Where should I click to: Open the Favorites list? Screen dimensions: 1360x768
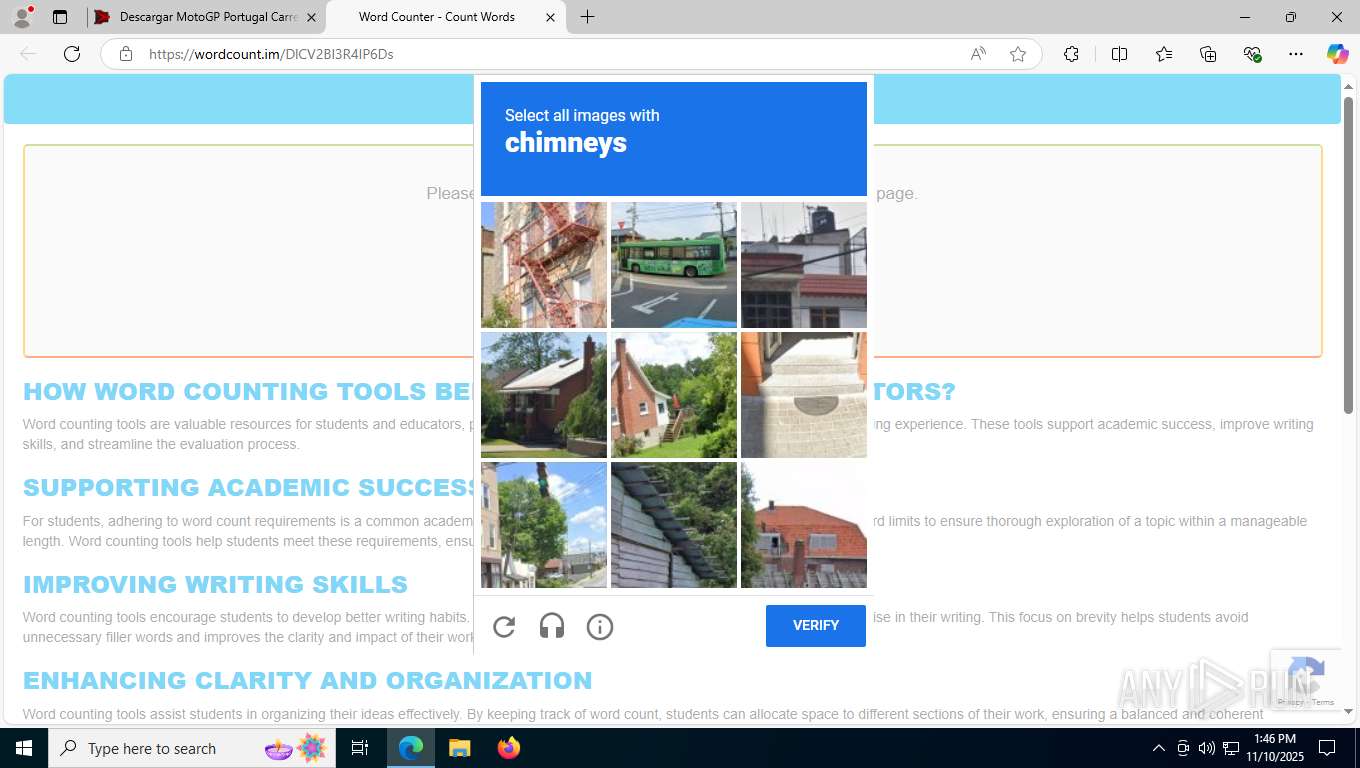pyautogui.click(x=1164, y=54)
